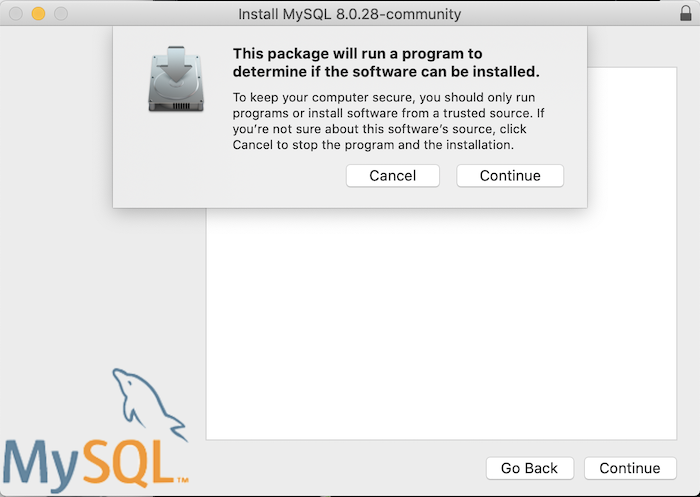The width and height of the screenshot is (700, 497).
Task: Click the TM trademark symbol beside logo
Action: 183,480
